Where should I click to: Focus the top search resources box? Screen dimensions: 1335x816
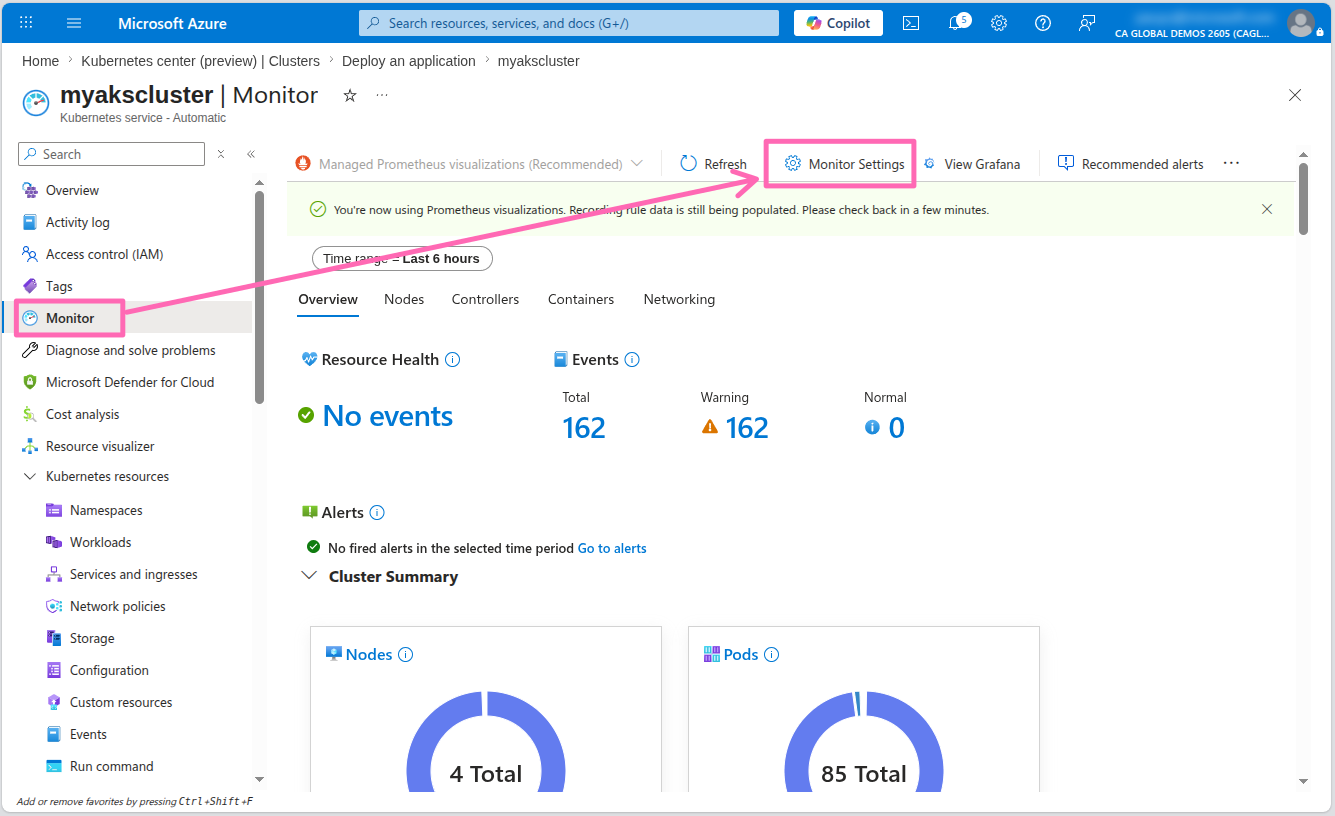tap(569, 23)
